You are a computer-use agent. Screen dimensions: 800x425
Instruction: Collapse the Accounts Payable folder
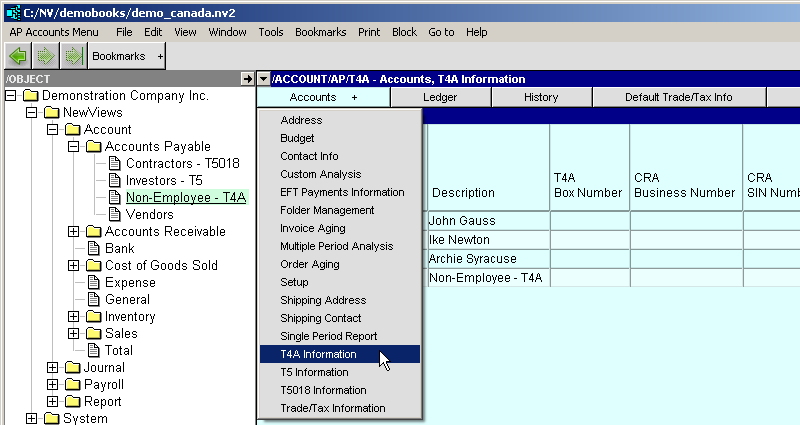(73, 147)
